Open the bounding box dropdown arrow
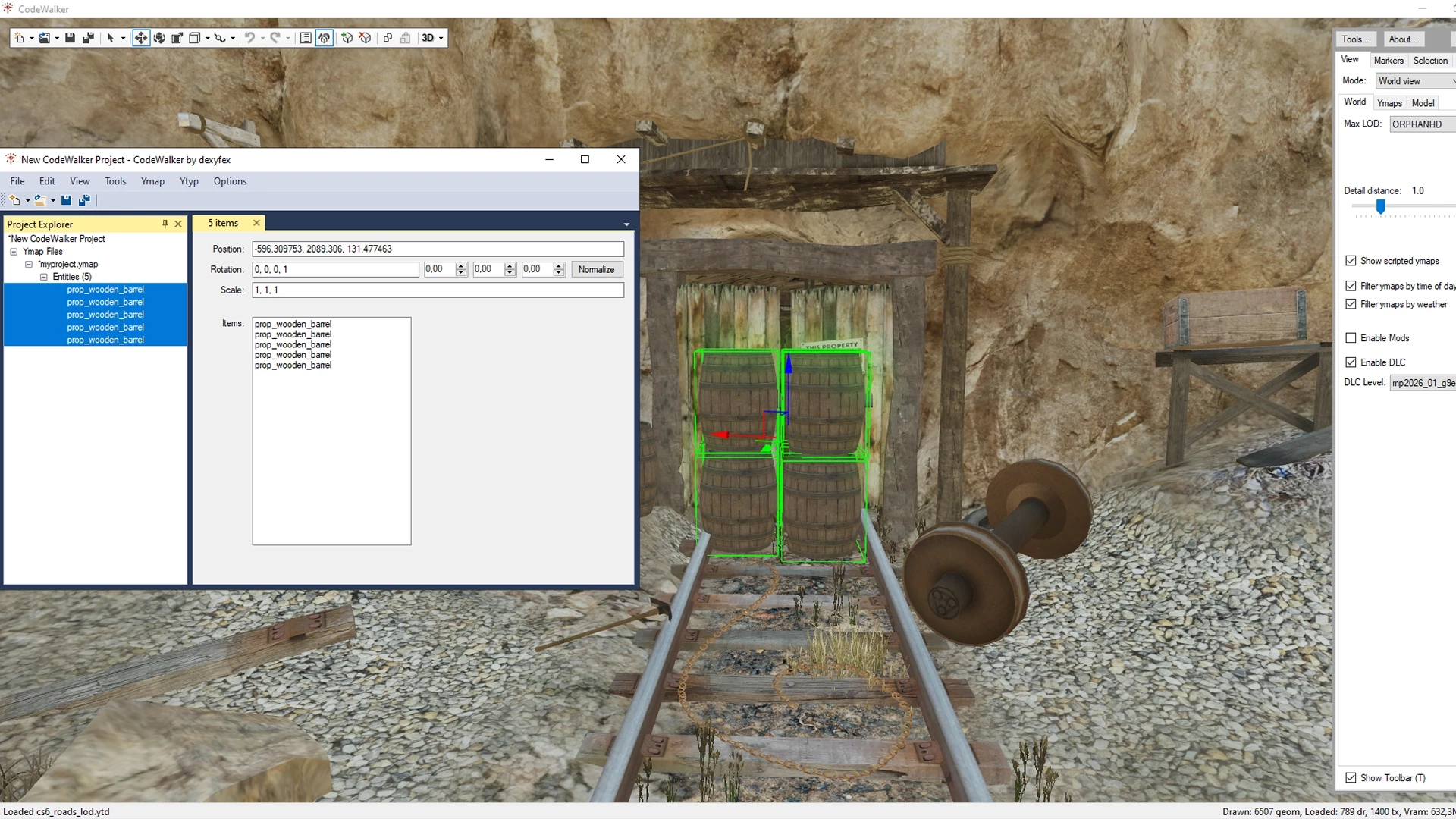Image resolution: width=1456 pixels, height=819 pixels. [208, 38]
